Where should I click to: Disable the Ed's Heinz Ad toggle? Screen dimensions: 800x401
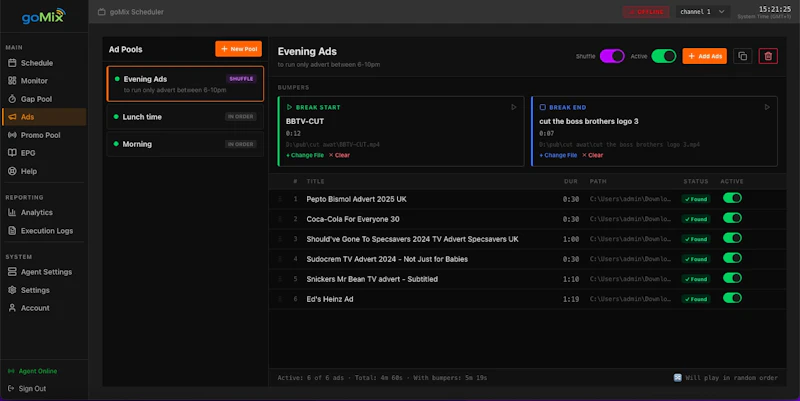(732, 298)
